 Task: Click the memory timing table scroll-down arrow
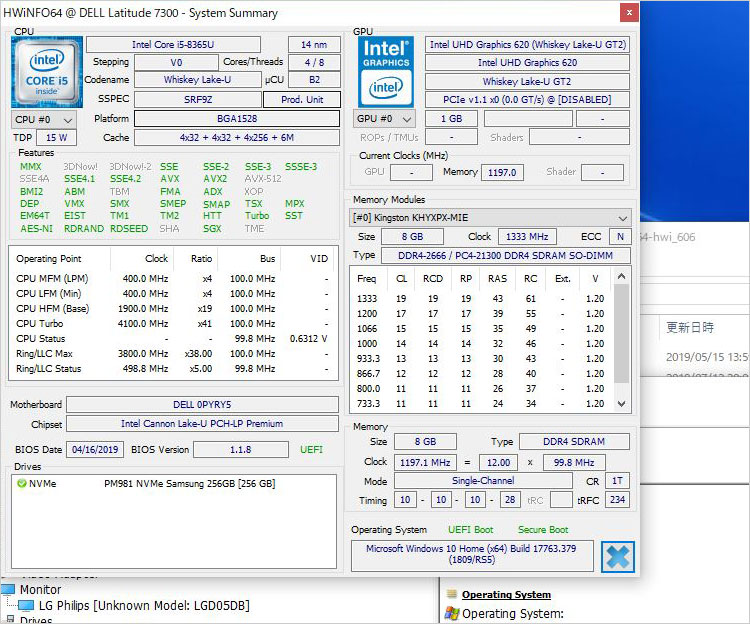621,404
